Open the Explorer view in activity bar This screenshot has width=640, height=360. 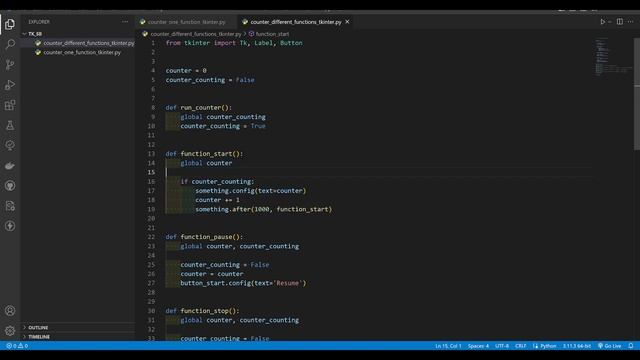10,24
